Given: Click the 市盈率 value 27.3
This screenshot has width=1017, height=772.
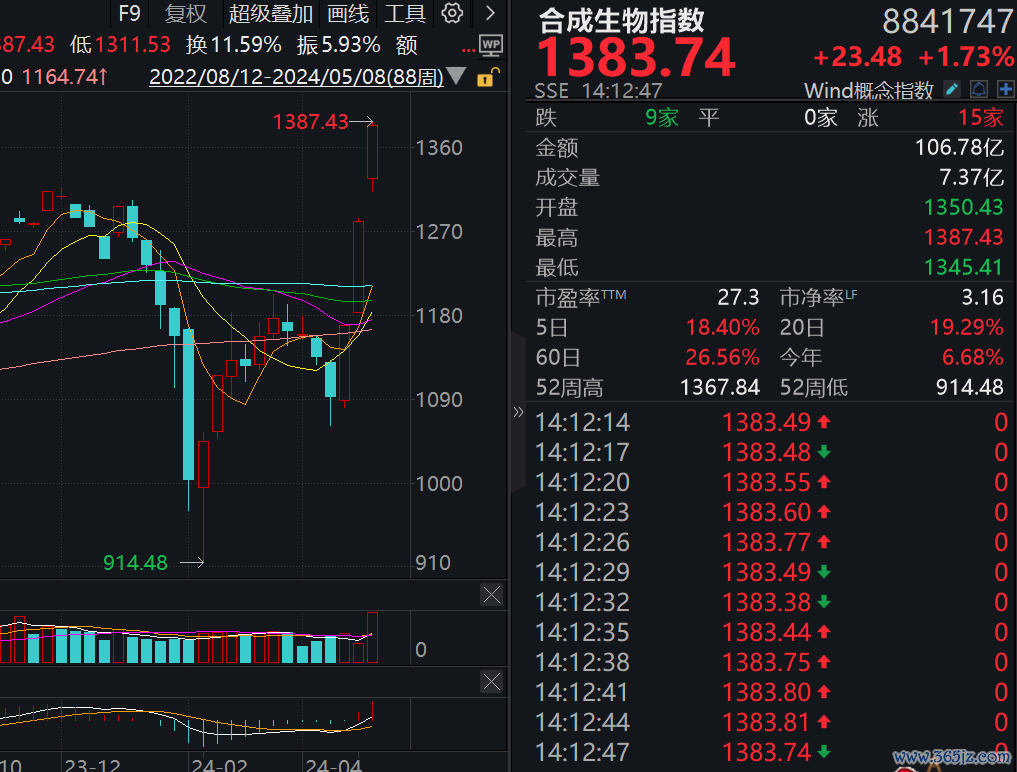Looking at the screenshot, I should pyautogui.click(x=738, y=297).
